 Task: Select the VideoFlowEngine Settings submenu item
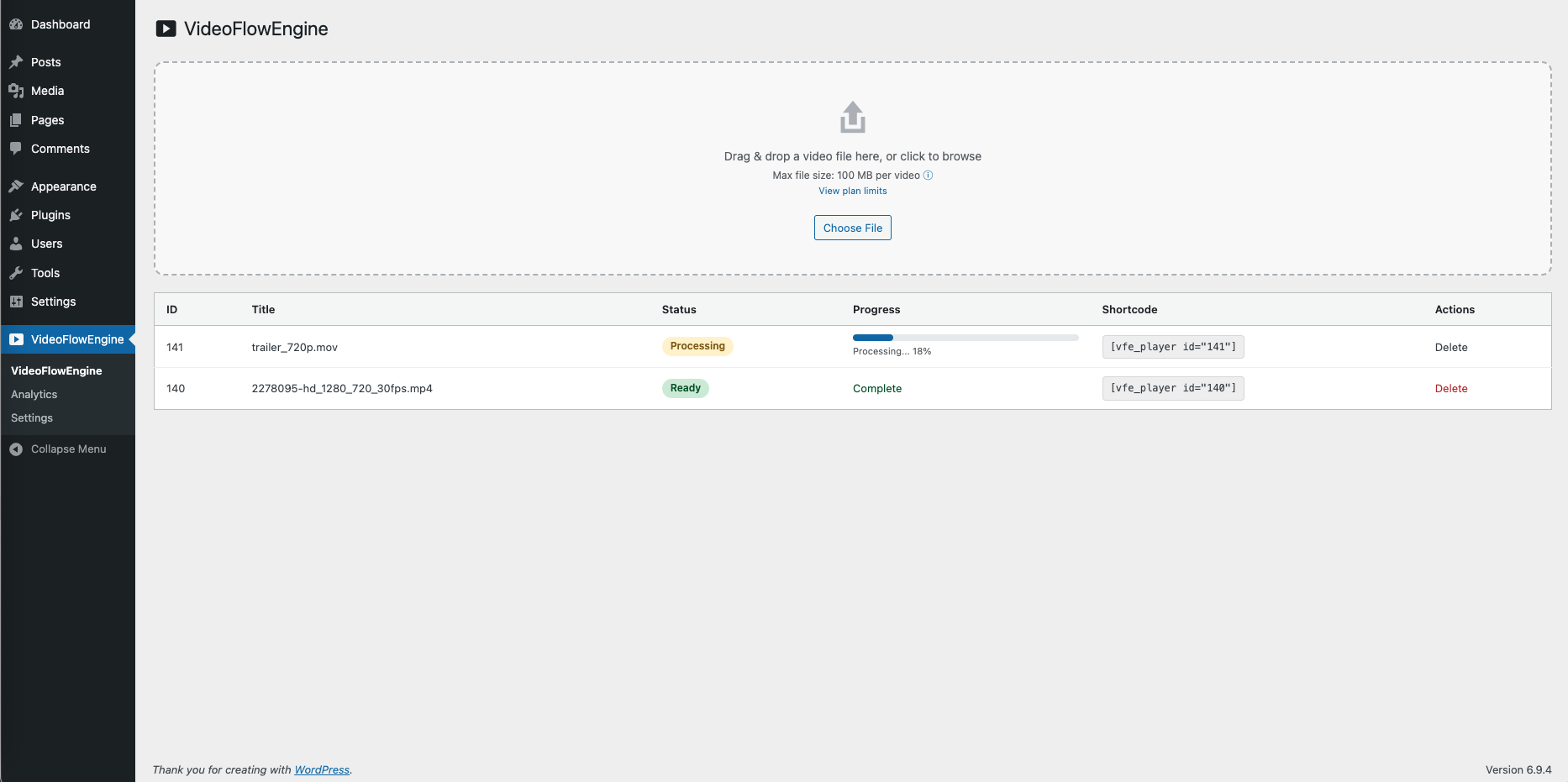(31, 417)
